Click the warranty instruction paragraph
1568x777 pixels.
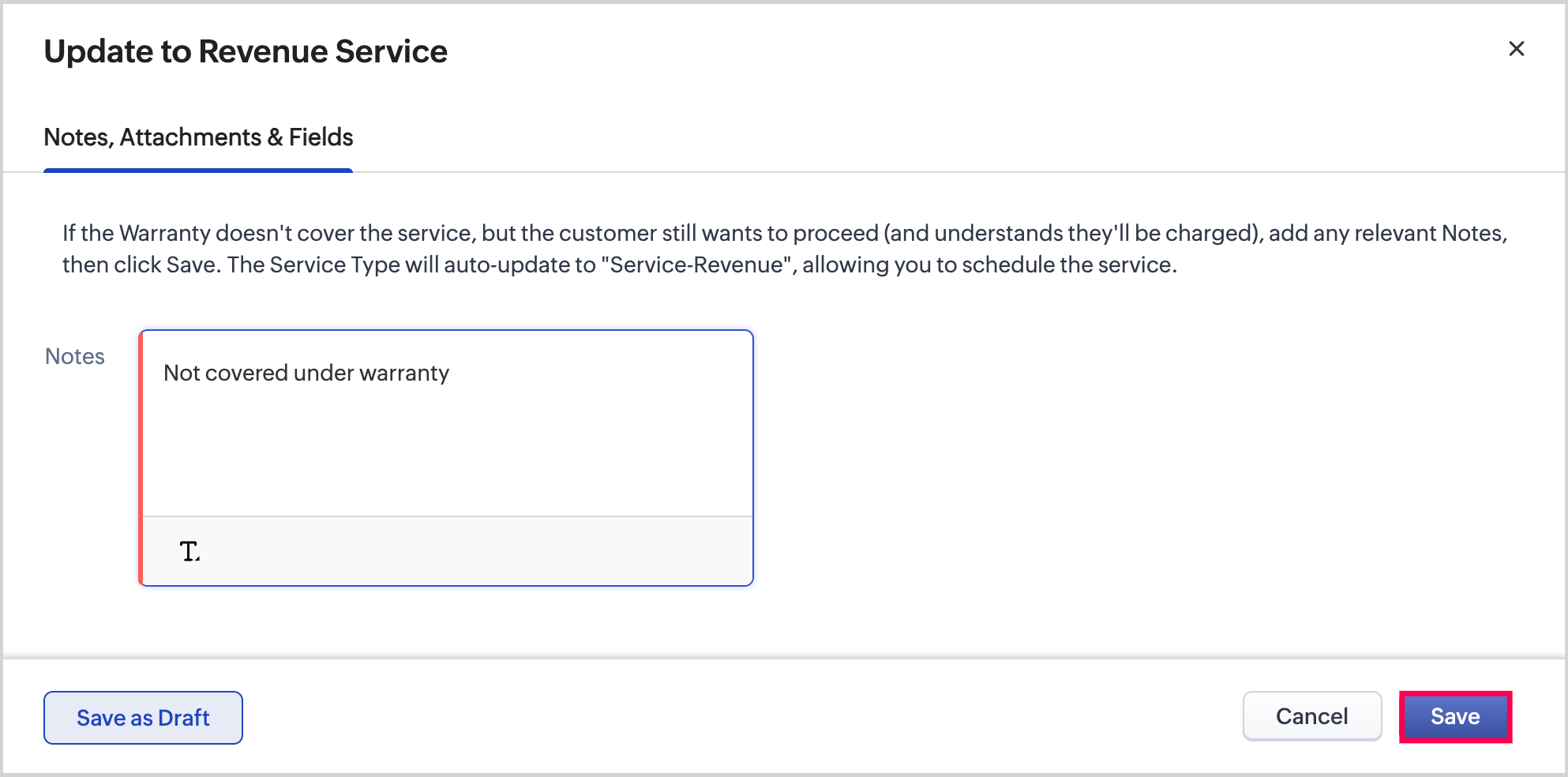[785, 249]
